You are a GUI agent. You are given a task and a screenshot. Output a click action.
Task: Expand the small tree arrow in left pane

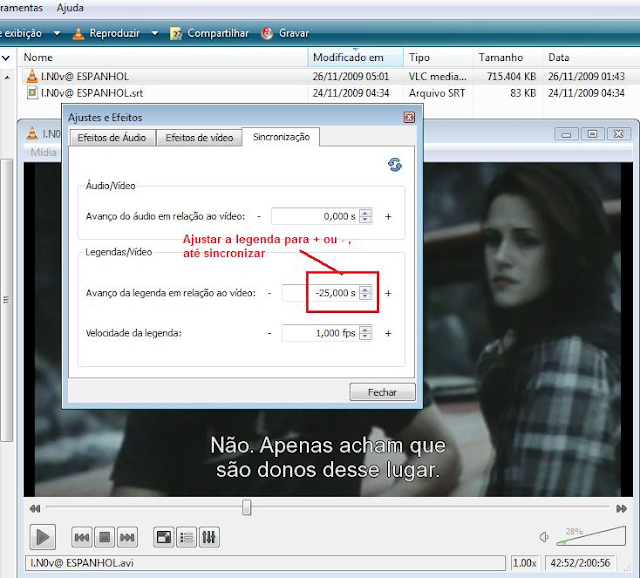7,77
